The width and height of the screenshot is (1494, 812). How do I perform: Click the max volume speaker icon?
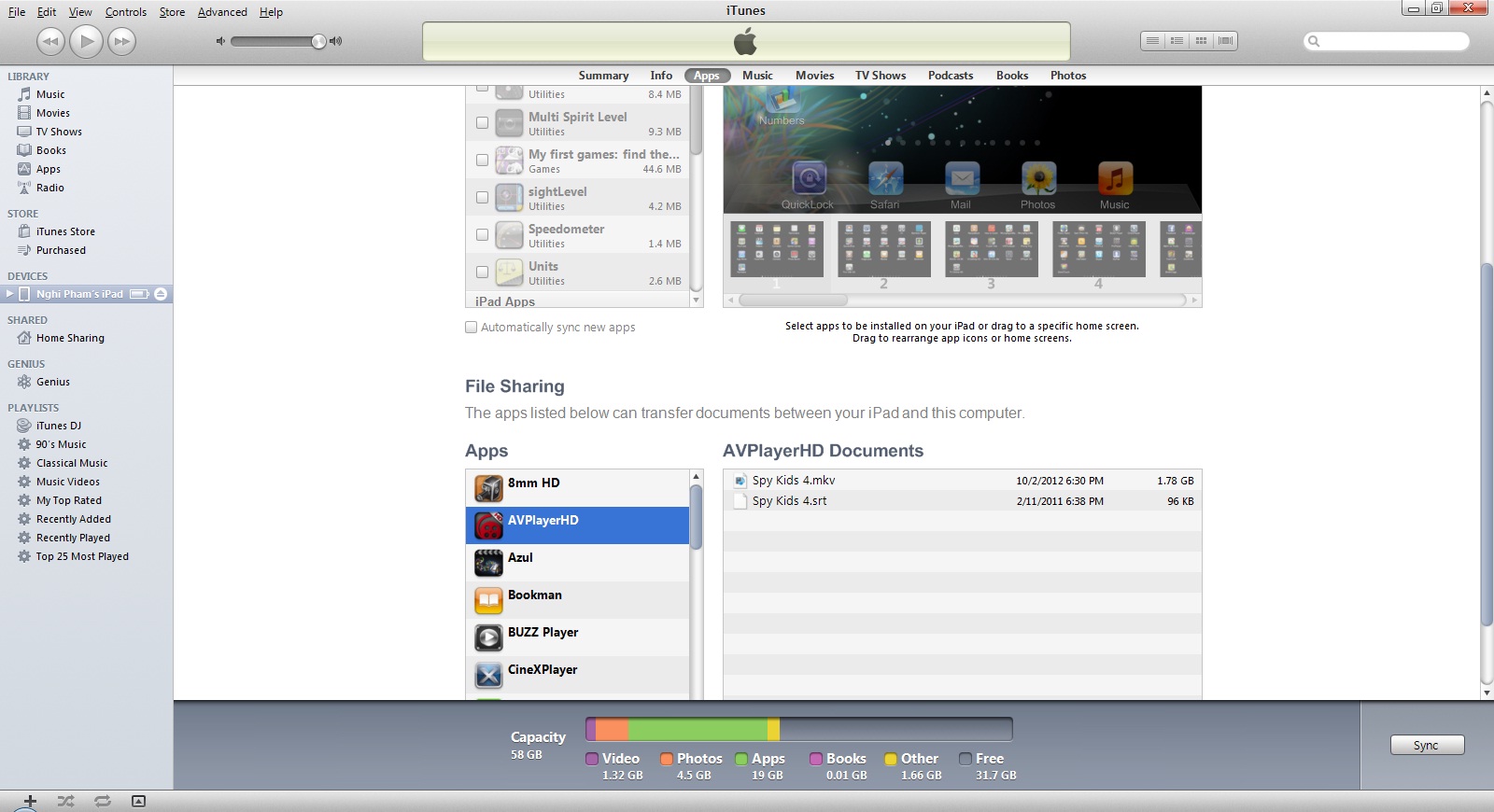[336, 41]
